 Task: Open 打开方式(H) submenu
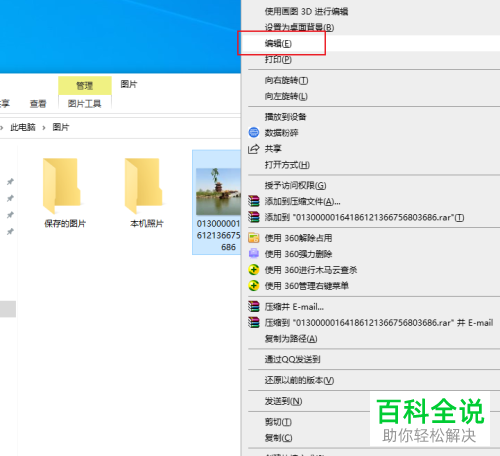(x=287, y=165)
